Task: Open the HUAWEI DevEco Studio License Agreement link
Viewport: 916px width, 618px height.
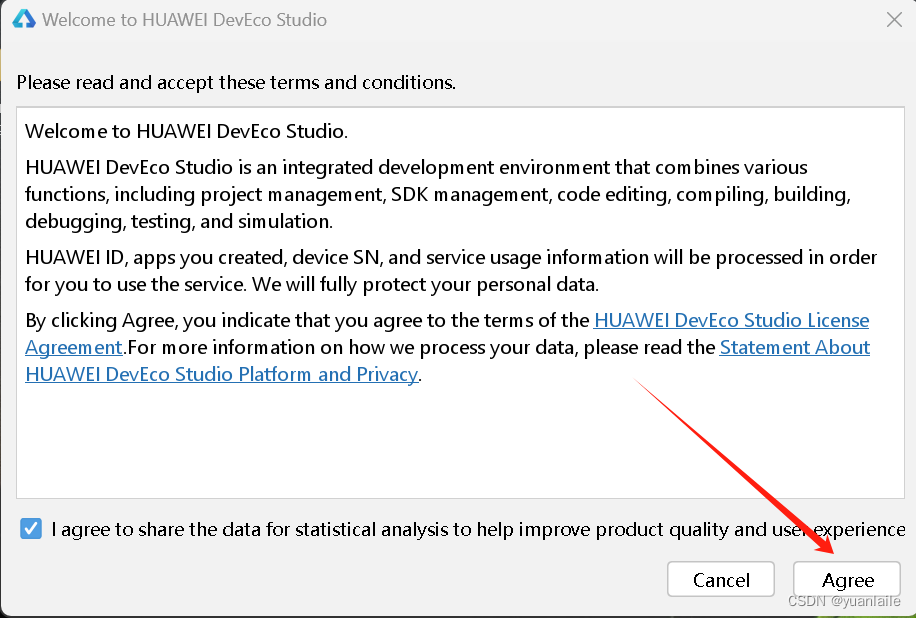Action: pos(731,321)
